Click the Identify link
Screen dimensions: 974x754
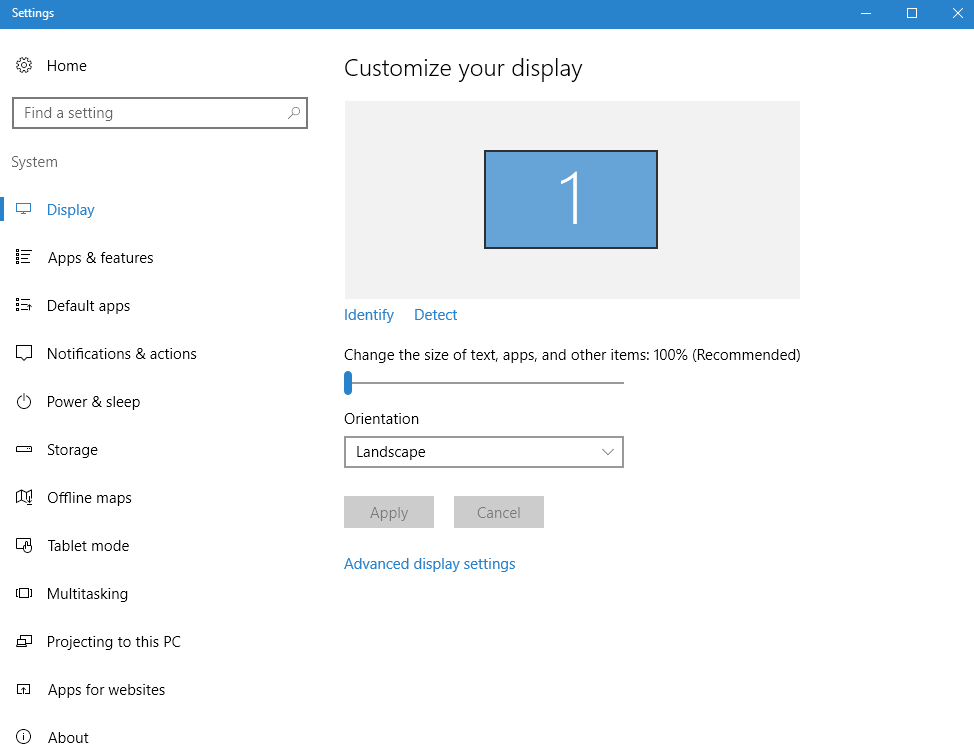[368, 314]
